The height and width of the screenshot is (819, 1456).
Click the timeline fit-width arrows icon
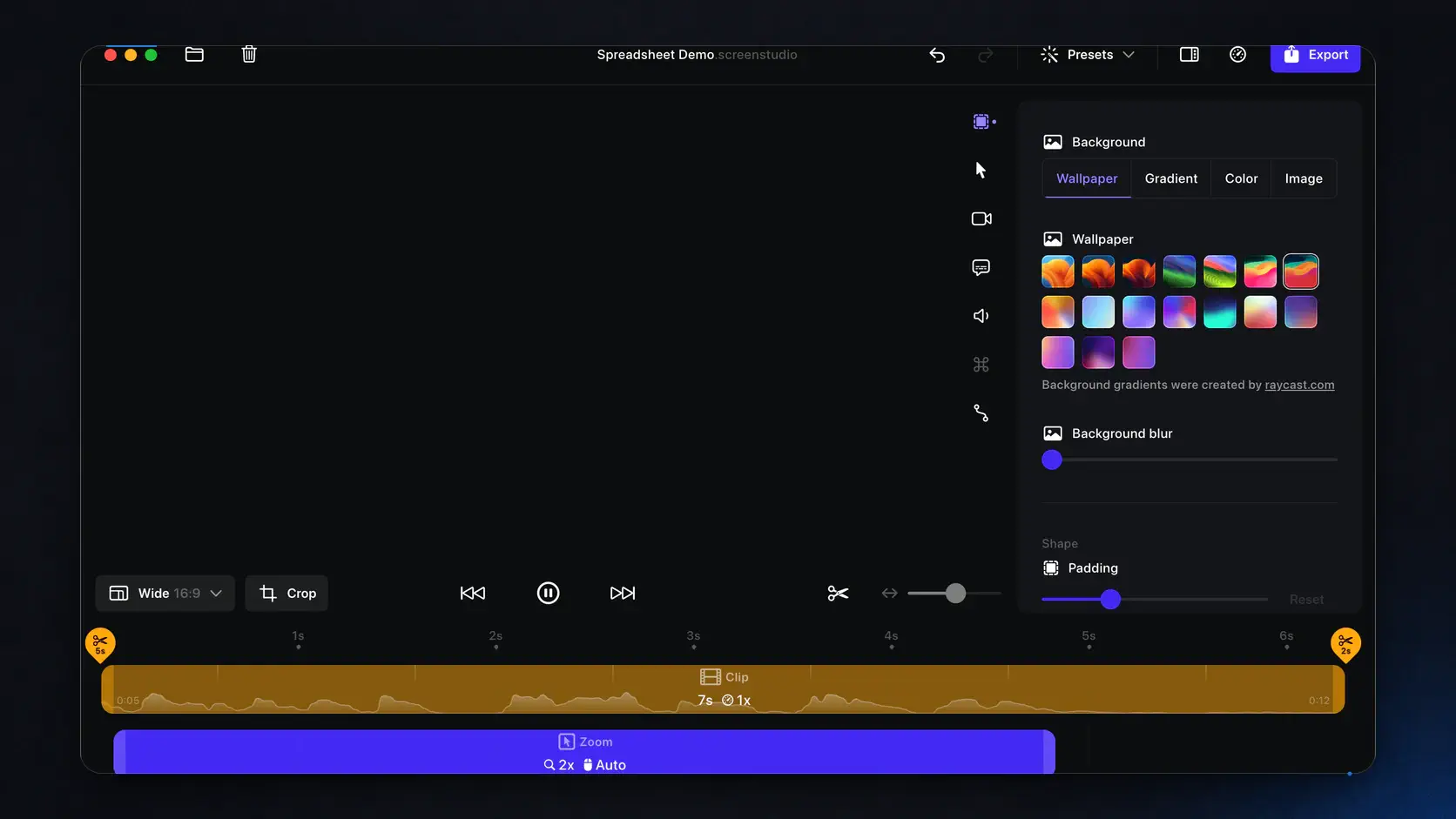click(x=889, y=594)
